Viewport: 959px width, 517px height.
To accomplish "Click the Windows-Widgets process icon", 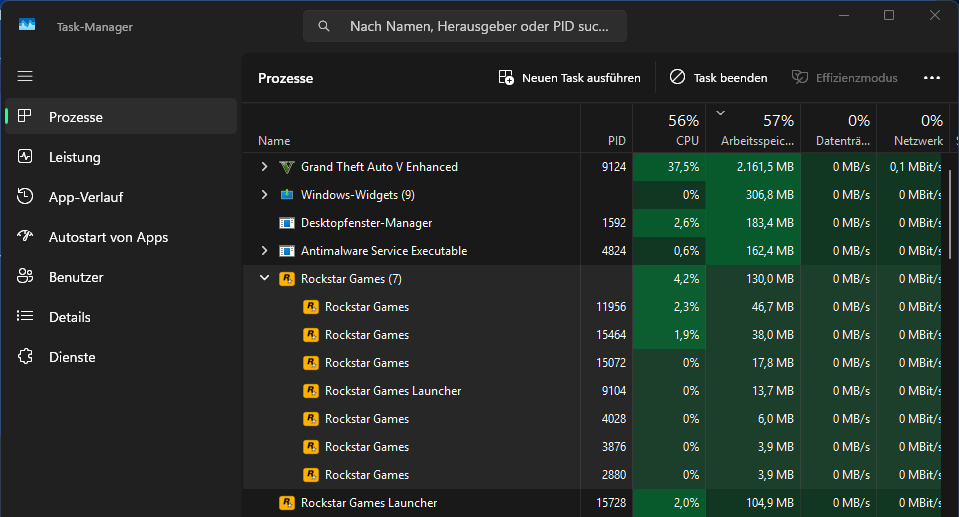I will tap(287, 195).
